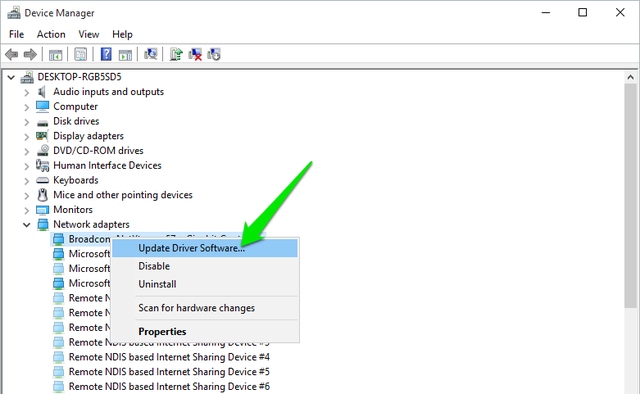Click the Scan for hardware changes toolbar icon
640x394 pixels.
click(150, 54)
